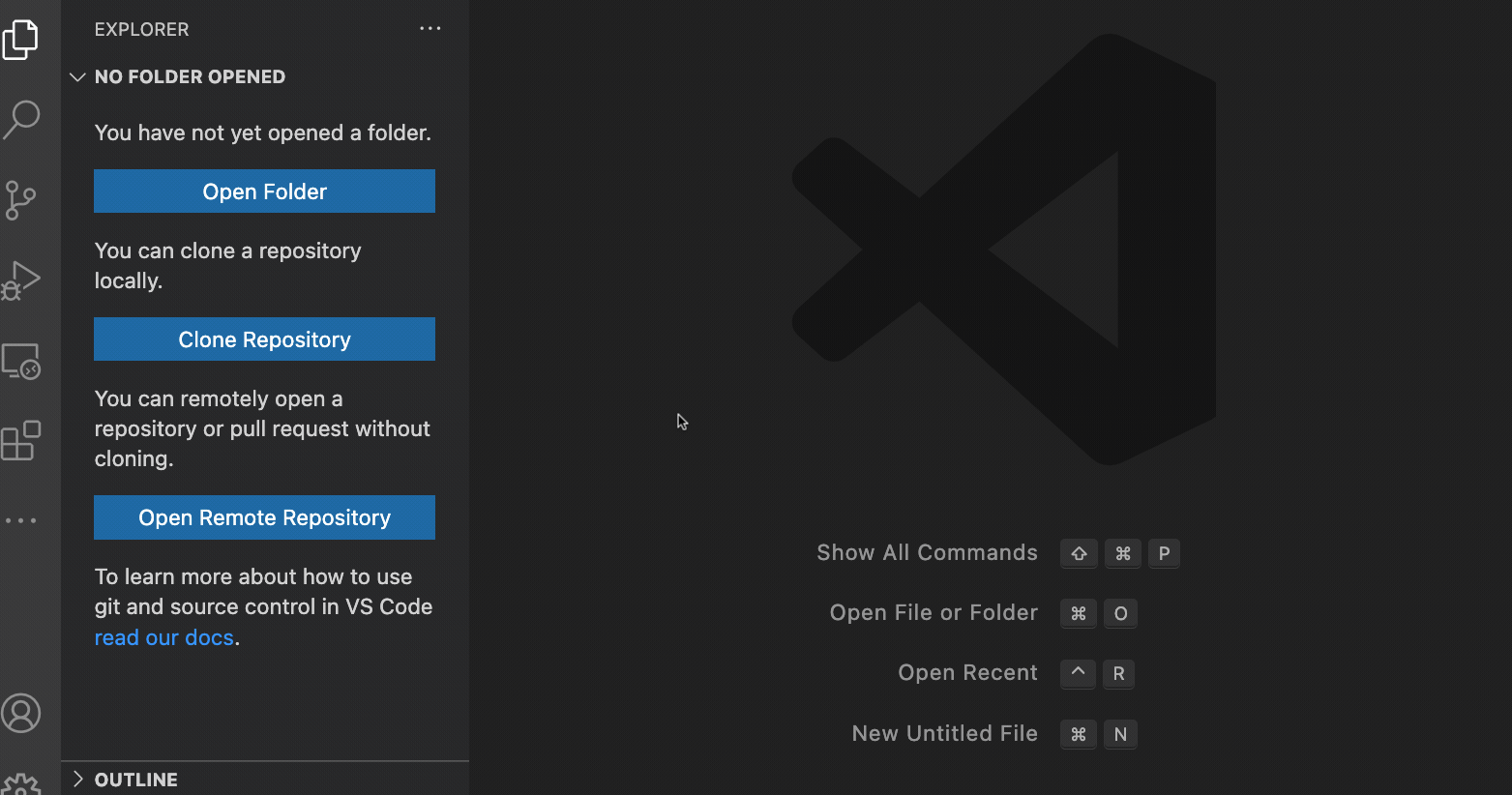Show additional views ellipsis in activity bar
The width and height of the screenshot is (1512, 795).
click(x=20, y=520)
